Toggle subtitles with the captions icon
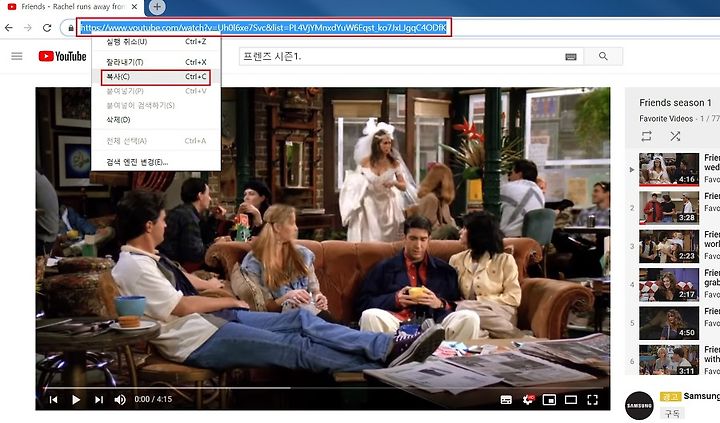The width and height of the screenshot is (720, 423). tap(506, 400)
